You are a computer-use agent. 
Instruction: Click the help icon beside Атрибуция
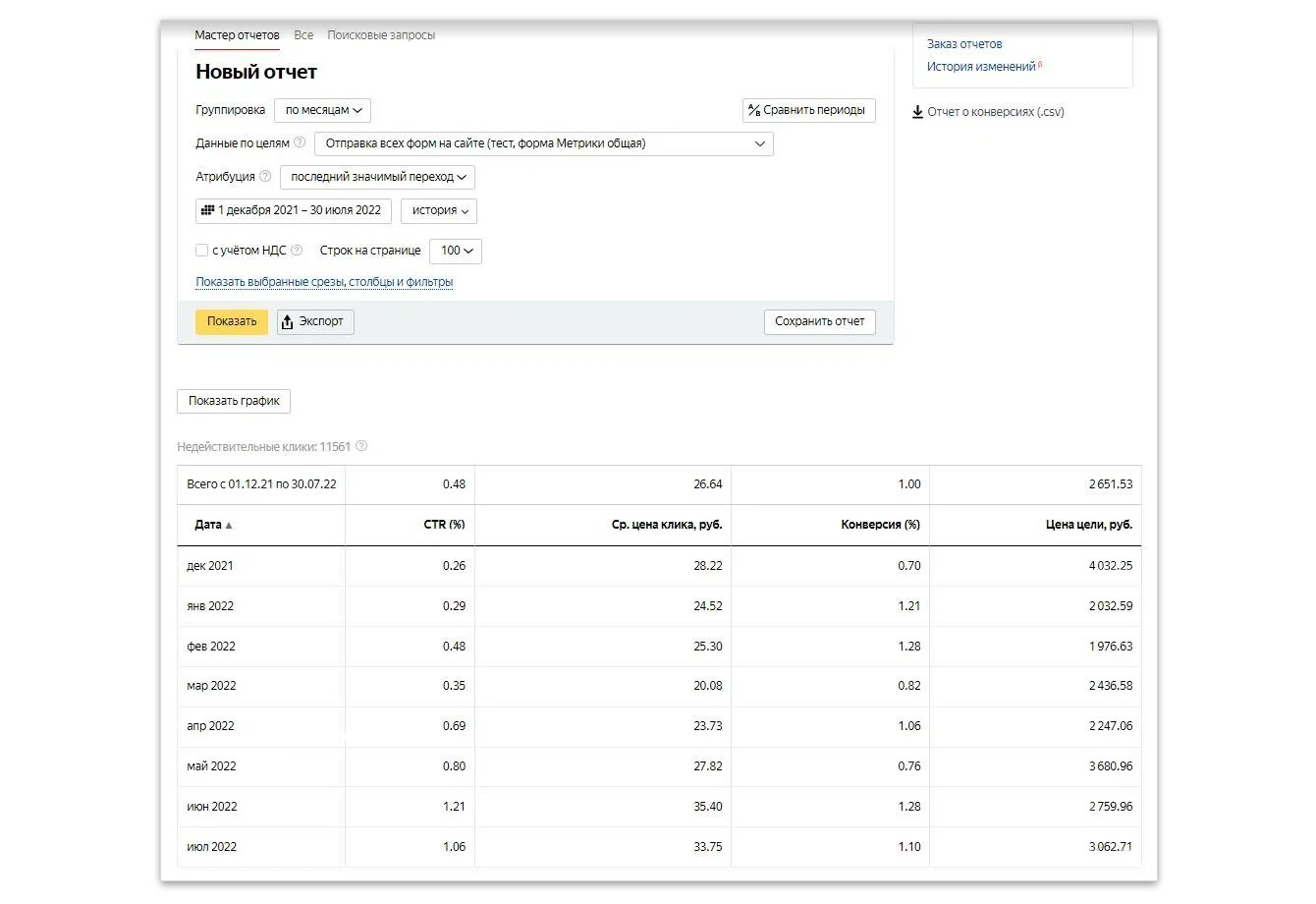point(265,177)
